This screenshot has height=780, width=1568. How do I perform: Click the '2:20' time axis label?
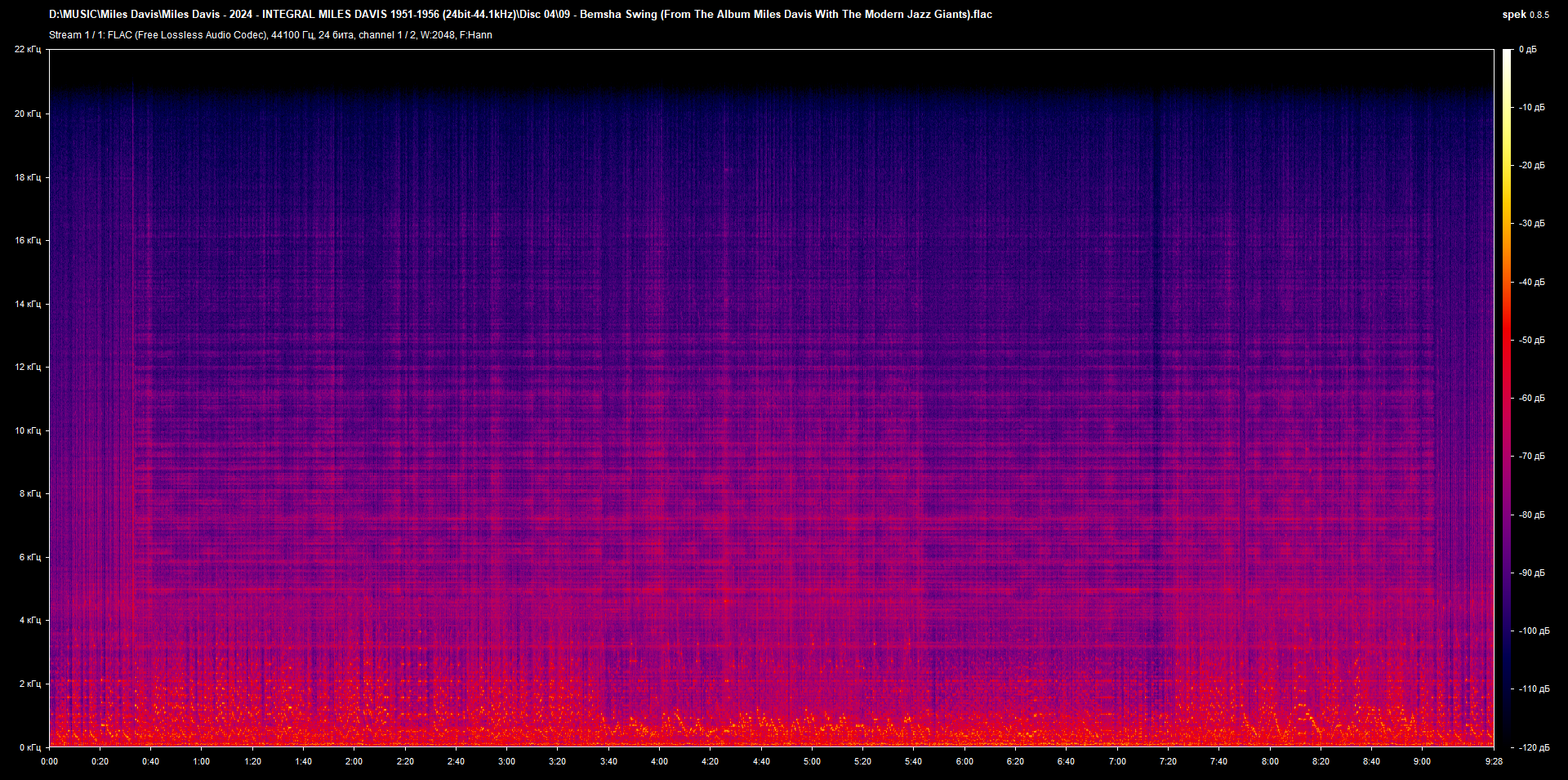pyautogui.click(x=405, y=761)
